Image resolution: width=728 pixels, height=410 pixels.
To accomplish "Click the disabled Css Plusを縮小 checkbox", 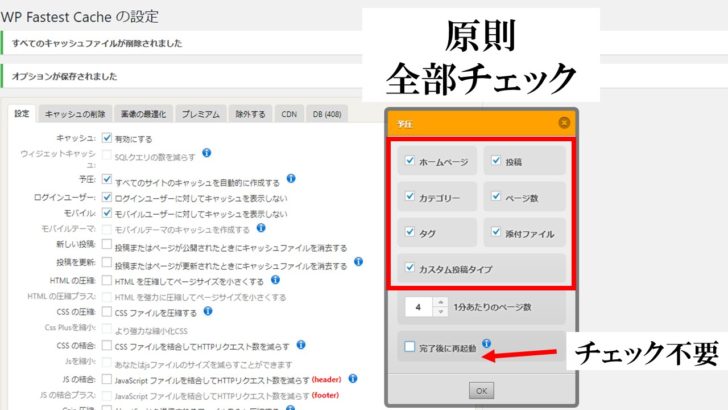I will point(107,329).
